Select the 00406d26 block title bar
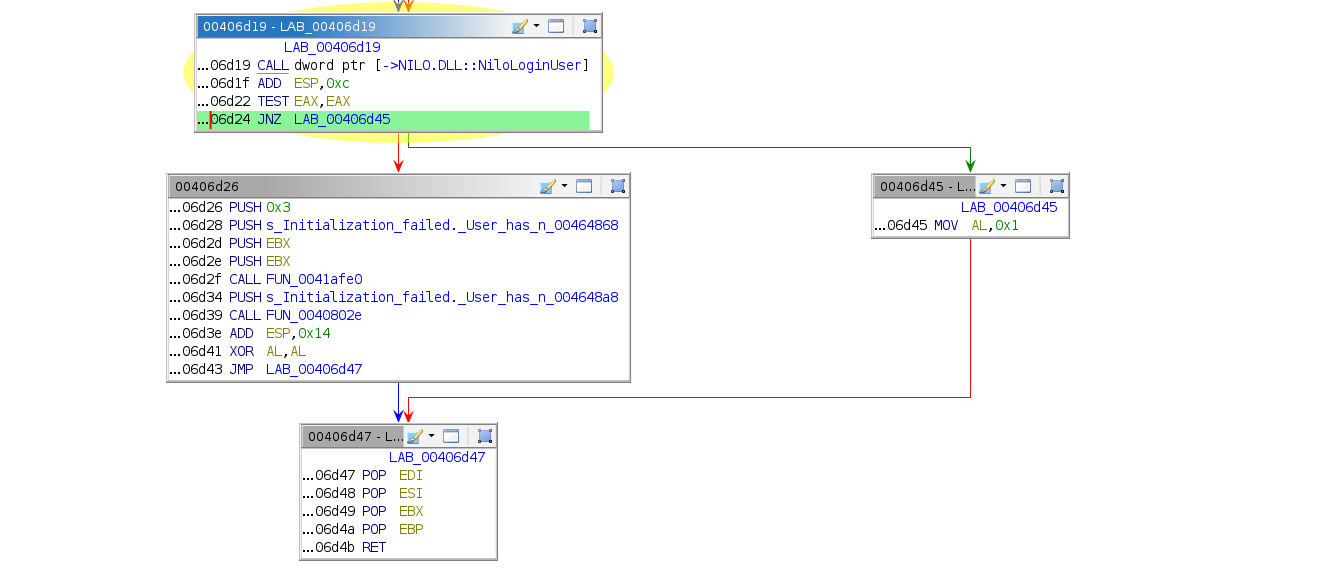This screenshot has width=1337, height=570. pos(398,186)
